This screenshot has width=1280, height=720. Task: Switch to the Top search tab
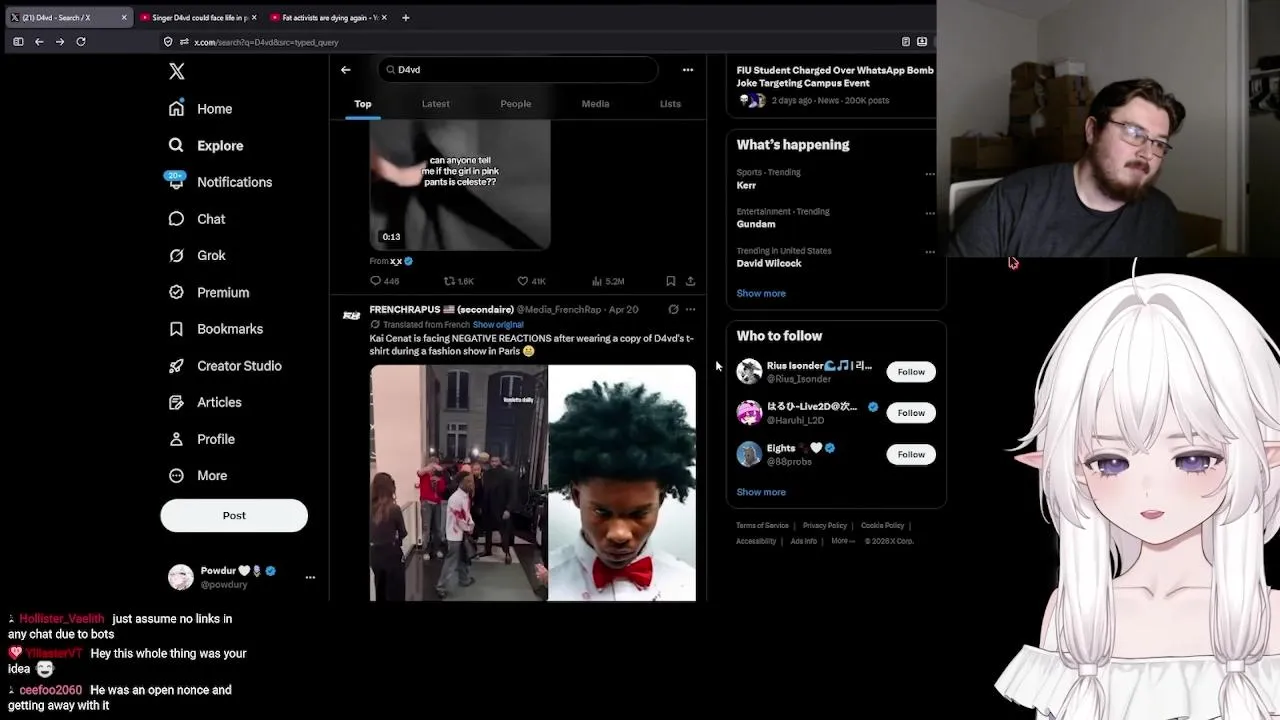(x=362, y=104)
